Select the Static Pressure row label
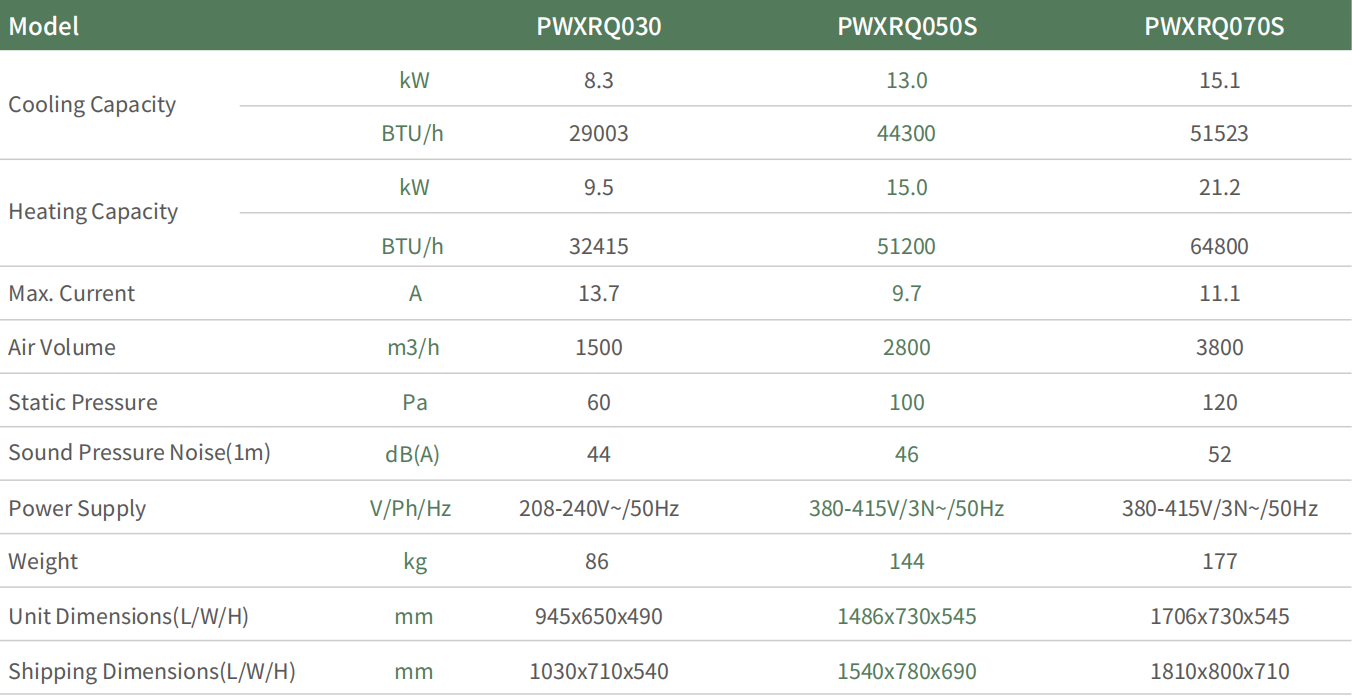Image resolution: width=1352 pixels, height=698 pixels. click(83, 402)
